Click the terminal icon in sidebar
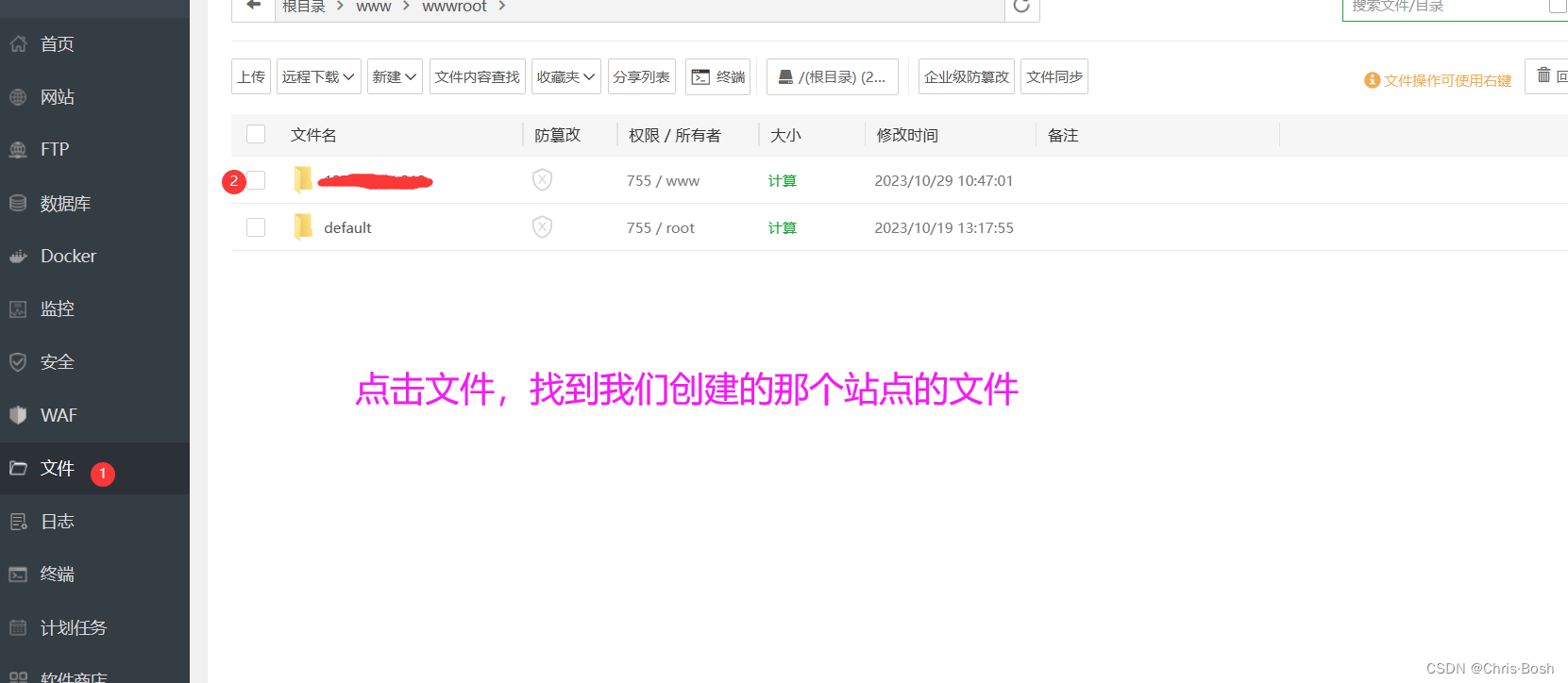The image size is (1568, 683). 18,575
